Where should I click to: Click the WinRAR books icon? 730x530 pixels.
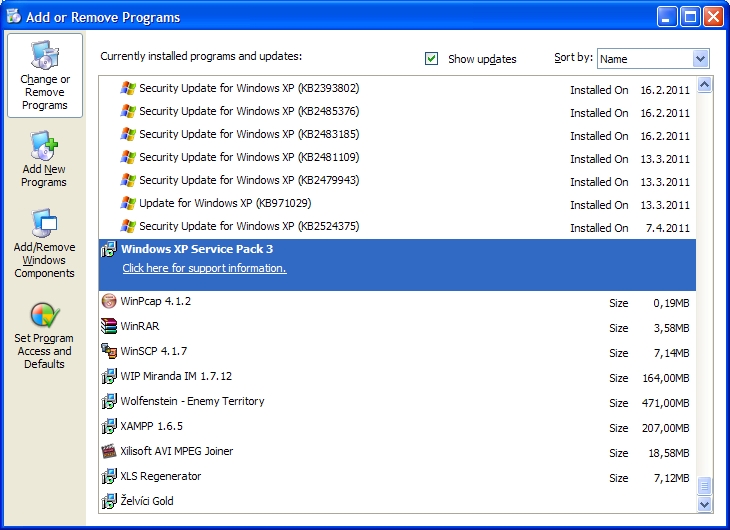pos(109,326)
